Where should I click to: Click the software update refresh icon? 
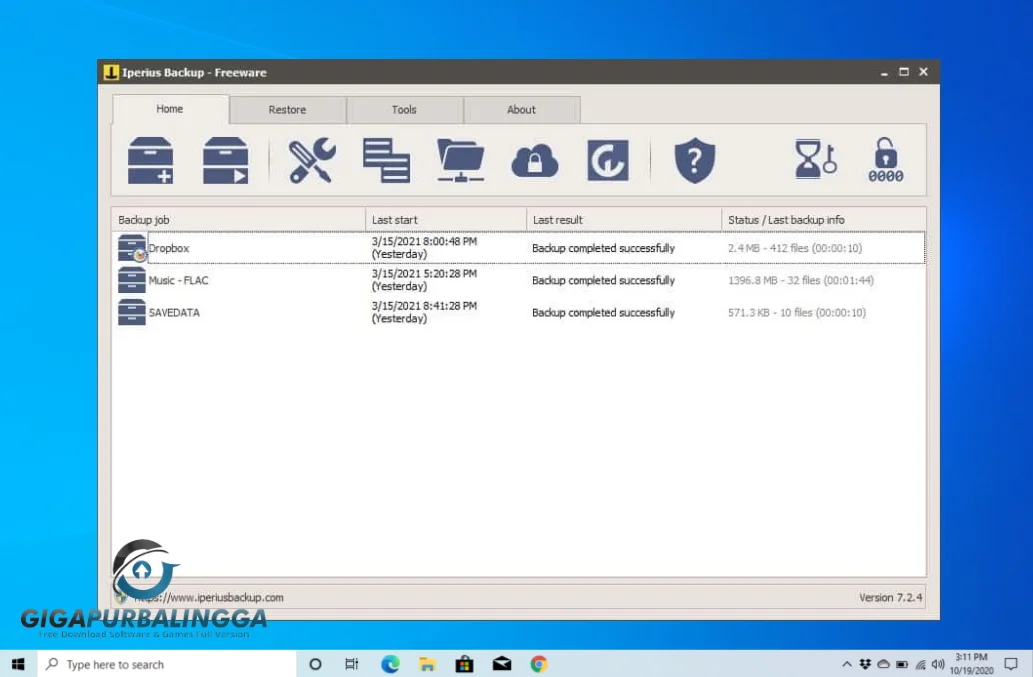pos(608,160)
